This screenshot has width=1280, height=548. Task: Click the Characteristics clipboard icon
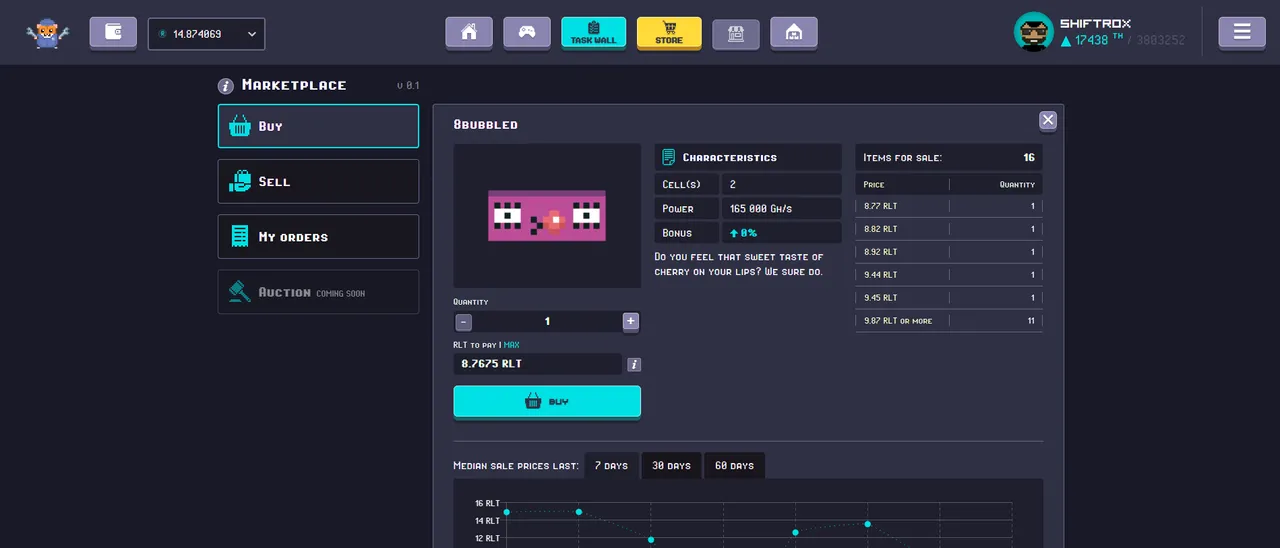pyautogui.click(x=669, y=157)
